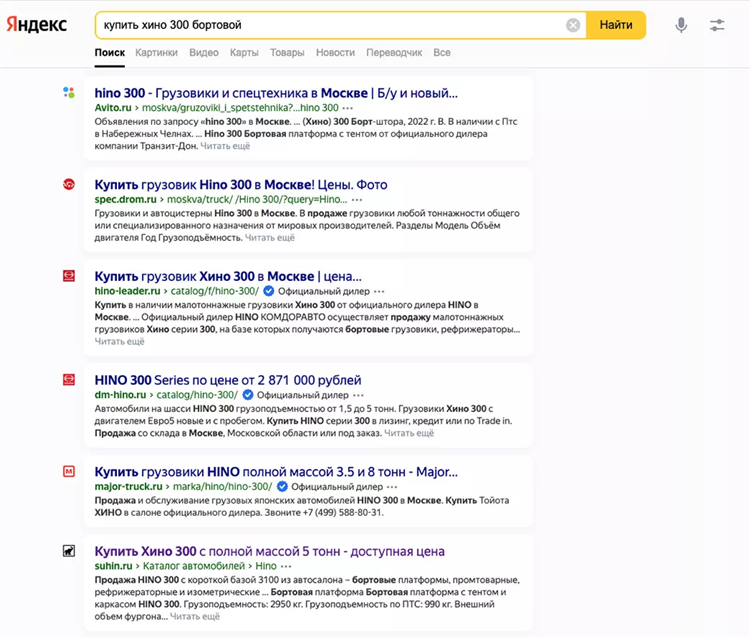Viewport: 750px width, 638px height.
Task: Open more options dots for major-truck.ru result
Action: click(392, 487)
